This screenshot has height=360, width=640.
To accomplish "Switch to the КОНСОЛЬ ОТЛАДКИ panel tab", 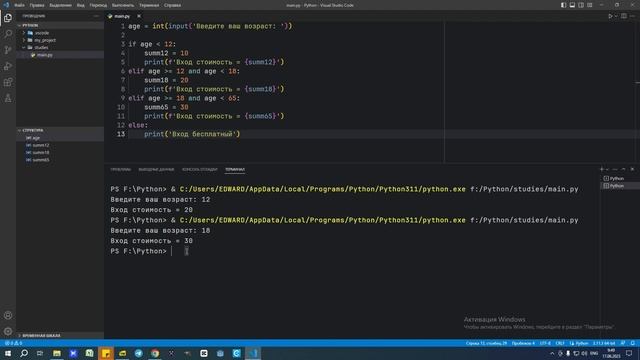I will click(x=200, y=169).
